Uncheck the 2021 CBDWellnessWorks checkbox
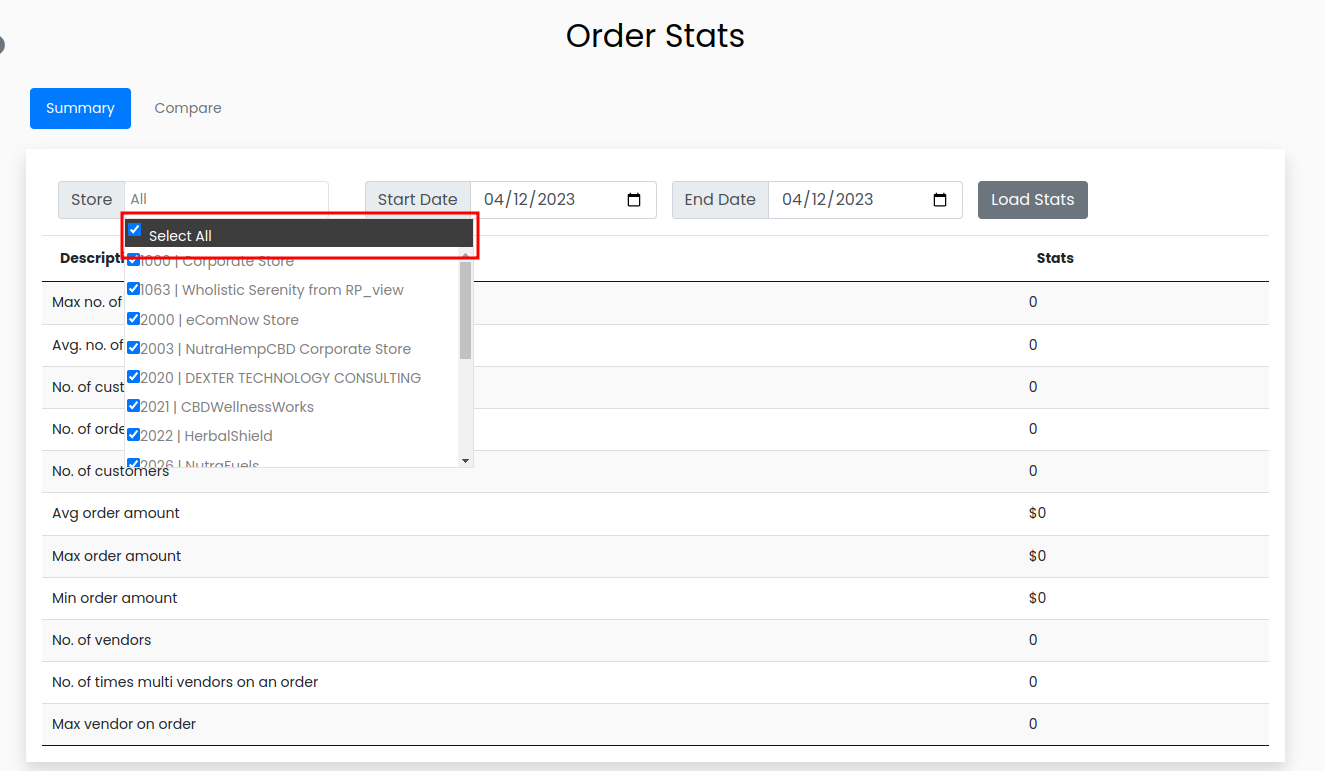 click(x=133, y=406)
